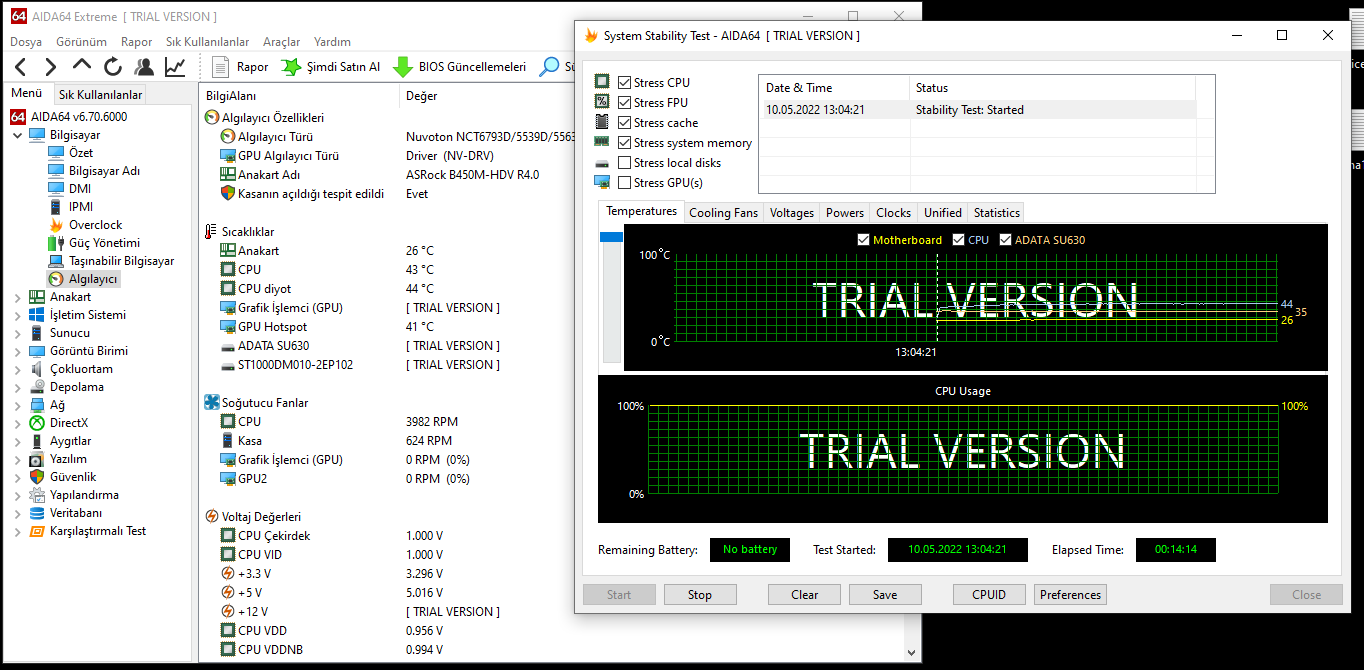
Task: Collapse the Bilgisayar tree node
Action: click(18, 135)
